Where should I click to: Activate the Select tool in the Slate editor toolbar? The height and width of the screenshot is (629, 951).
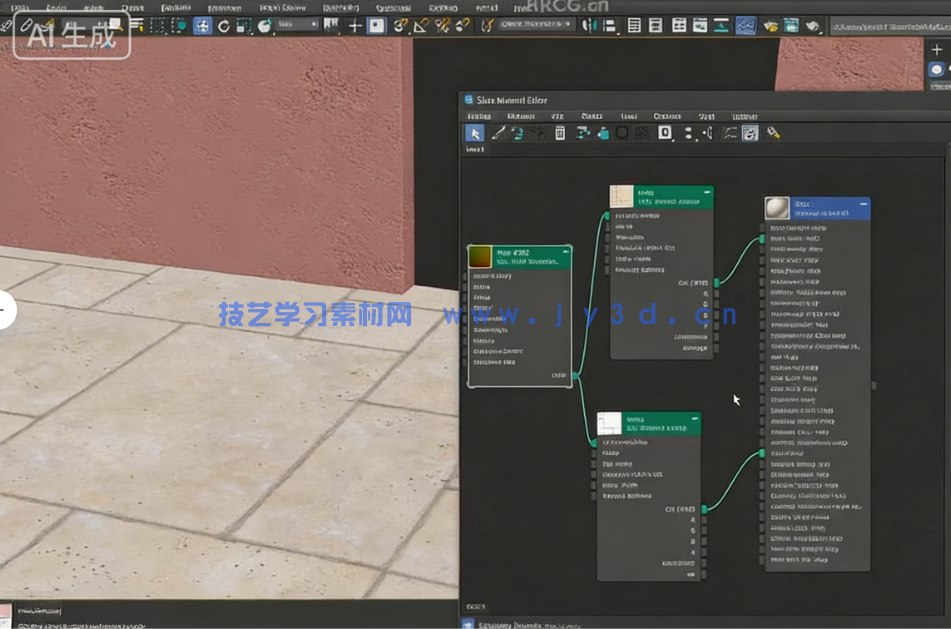coord(475,133)
